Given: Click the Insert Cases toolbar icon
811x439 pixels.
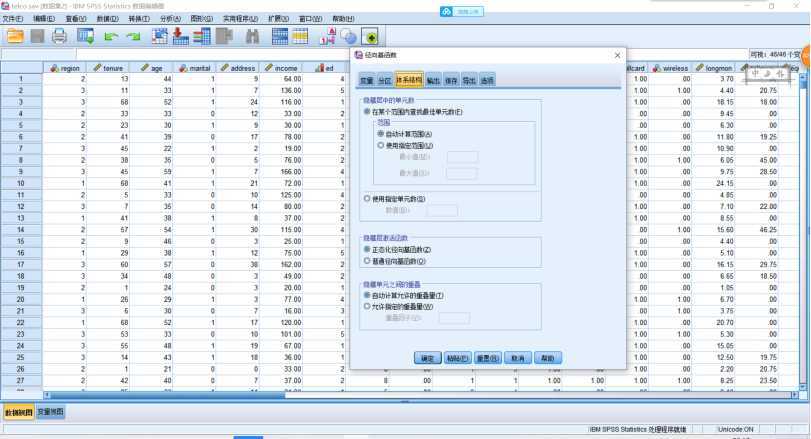Looking at the screenshot, I should pyautogui.click(x=279, y=36).
